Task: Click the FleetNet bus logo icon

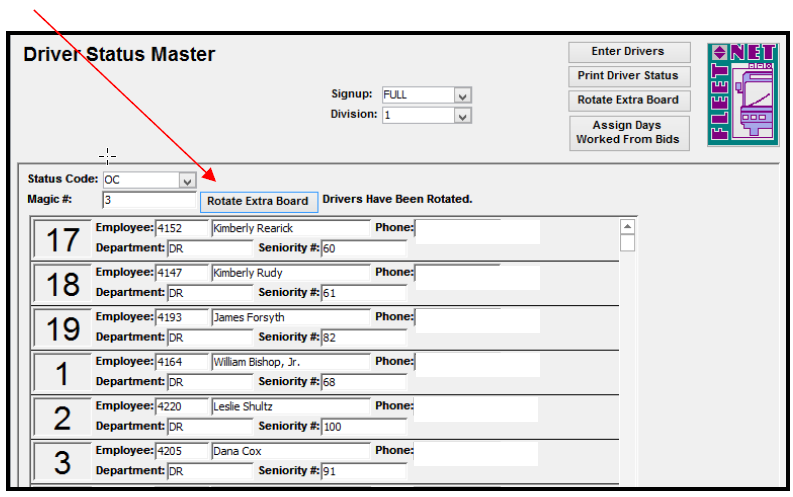Action: [x=742, y=95]
